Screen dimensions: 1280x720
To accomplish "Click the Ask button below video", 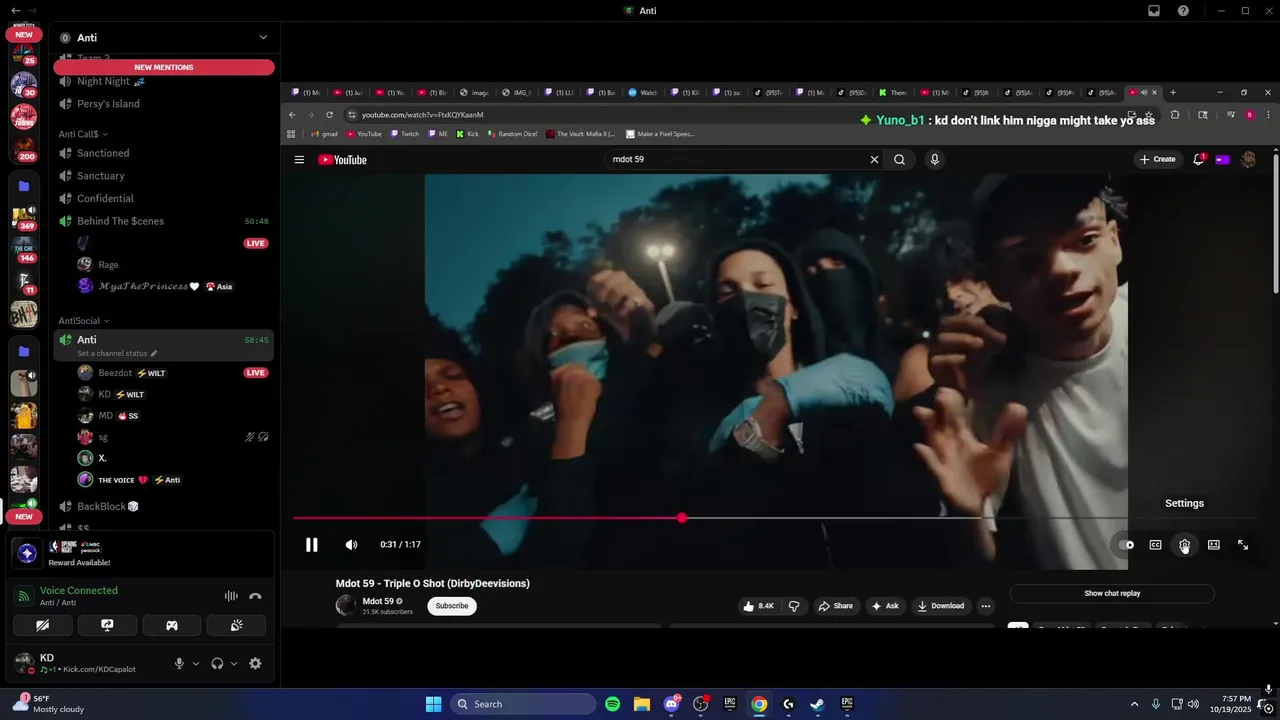I will point(885,606).
